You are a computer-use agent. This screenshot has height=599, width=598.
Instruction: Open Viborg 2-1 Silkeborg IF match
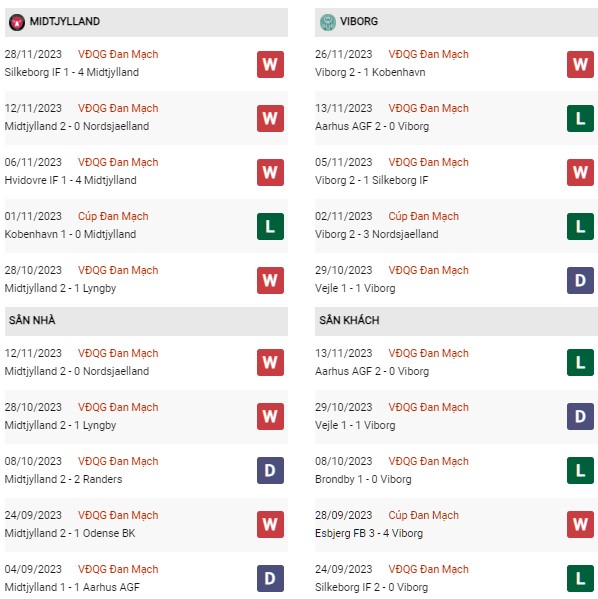371,180
